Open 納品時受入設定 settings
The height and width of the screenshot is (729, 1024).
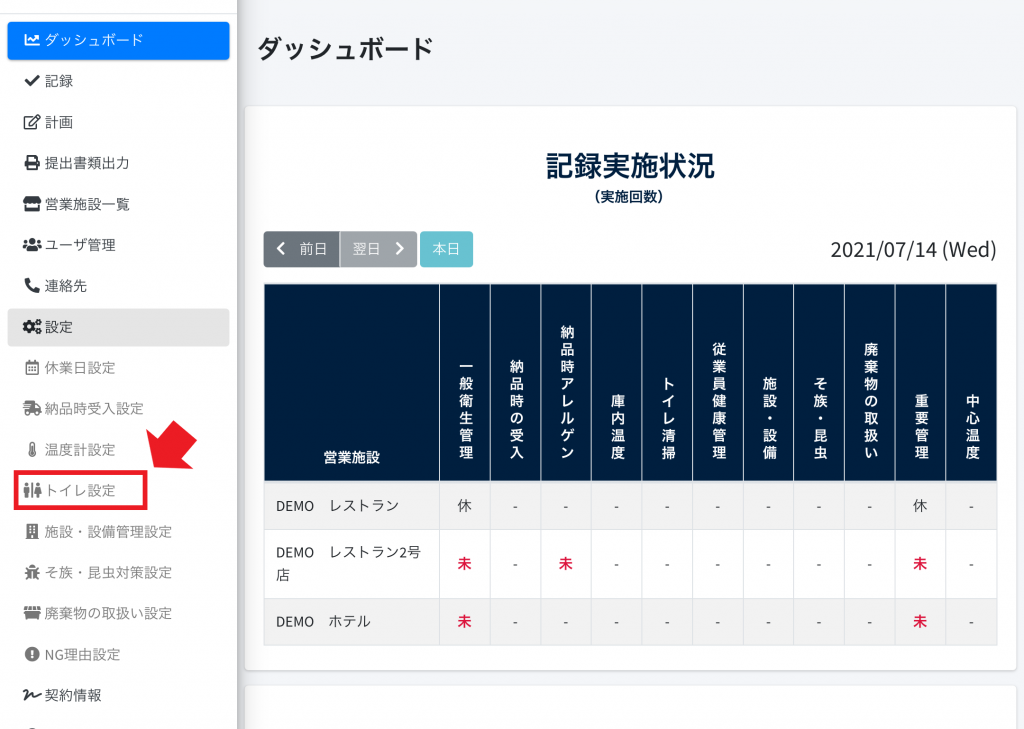[x=118, y=409]
